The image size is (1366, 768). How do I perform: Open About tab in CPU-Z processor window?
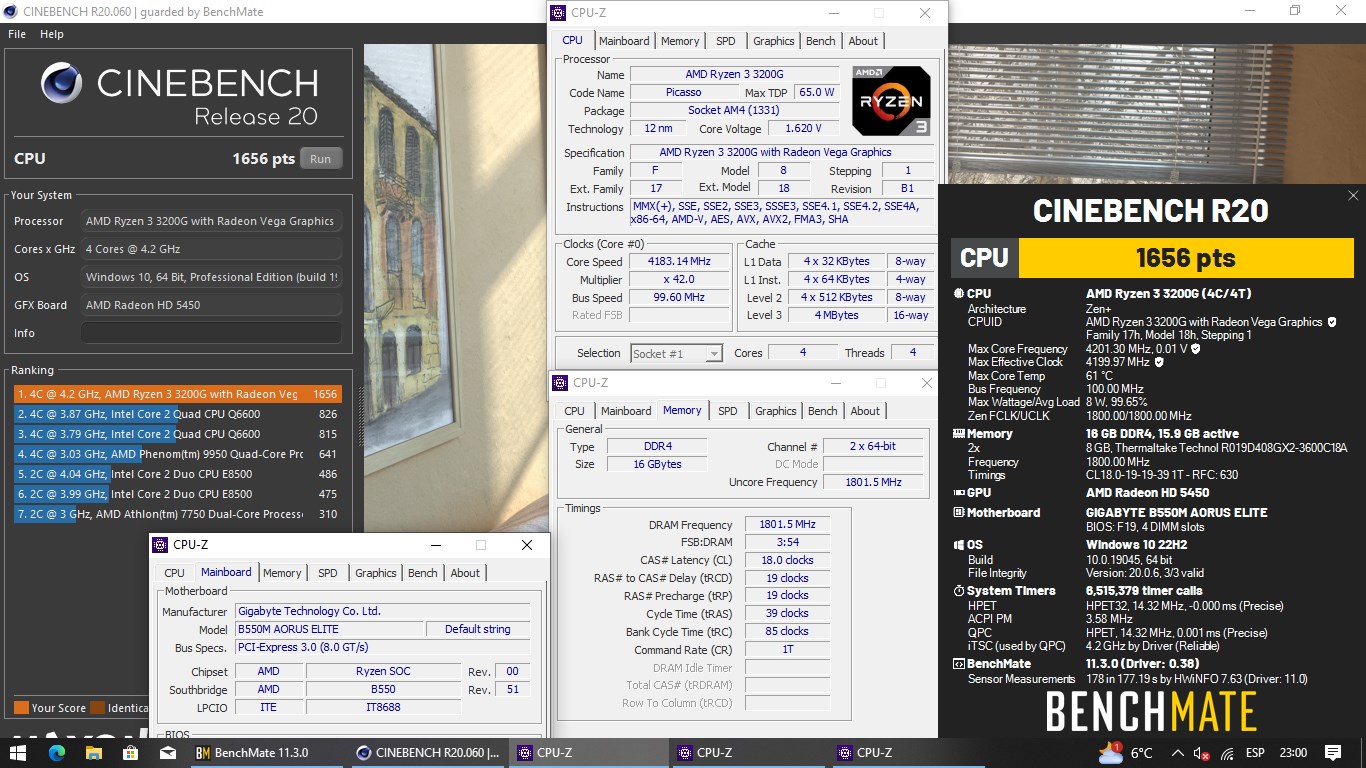click(863, 41)
